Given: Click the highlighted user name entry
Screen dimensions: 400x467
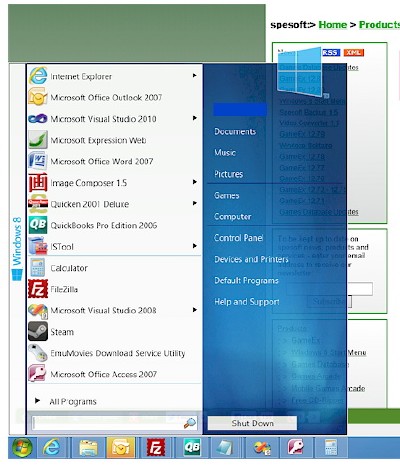Looking at the screenshot, I should 240,109.
